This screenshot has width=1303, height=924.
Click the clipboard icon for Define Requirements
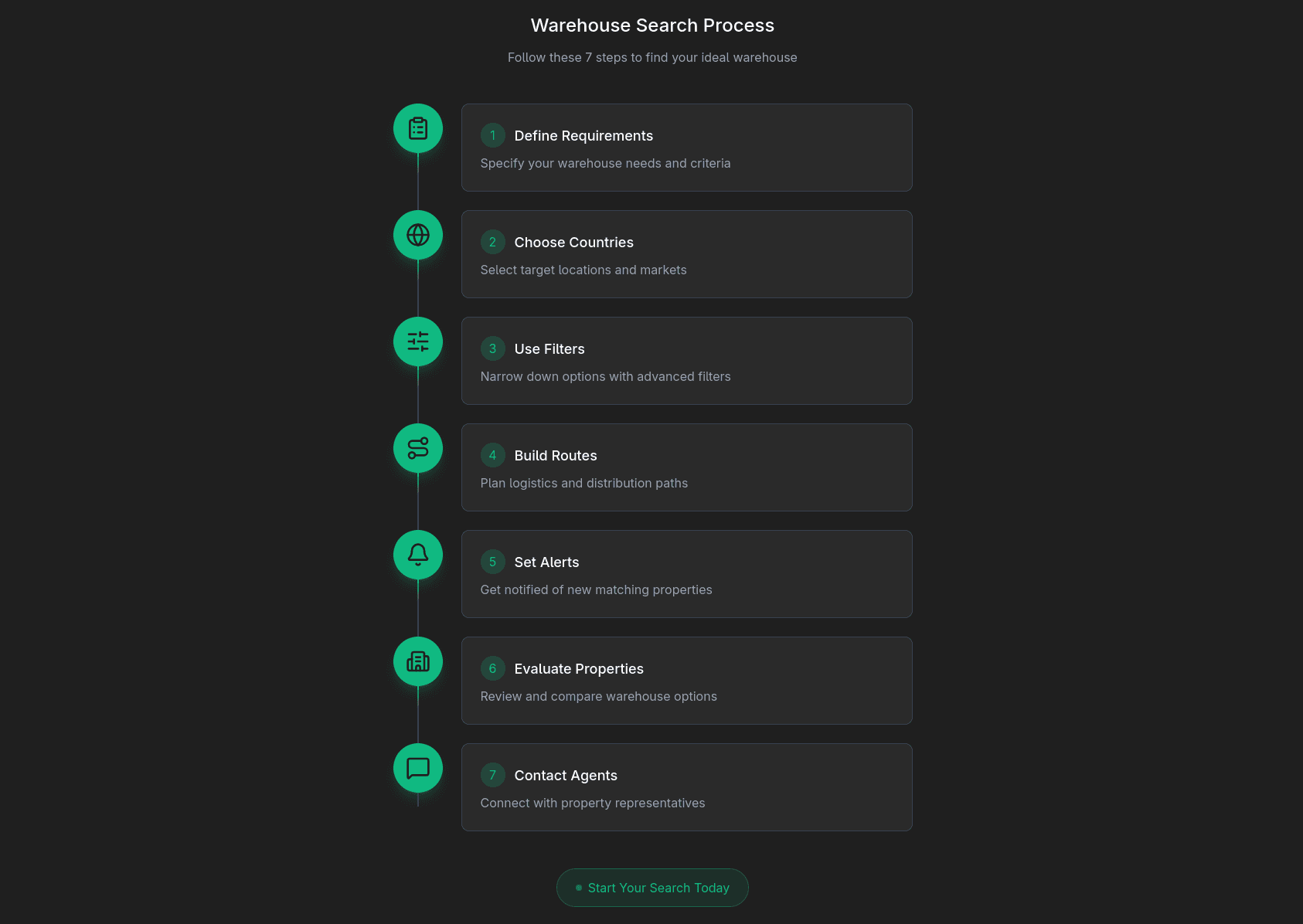(418, 128)
